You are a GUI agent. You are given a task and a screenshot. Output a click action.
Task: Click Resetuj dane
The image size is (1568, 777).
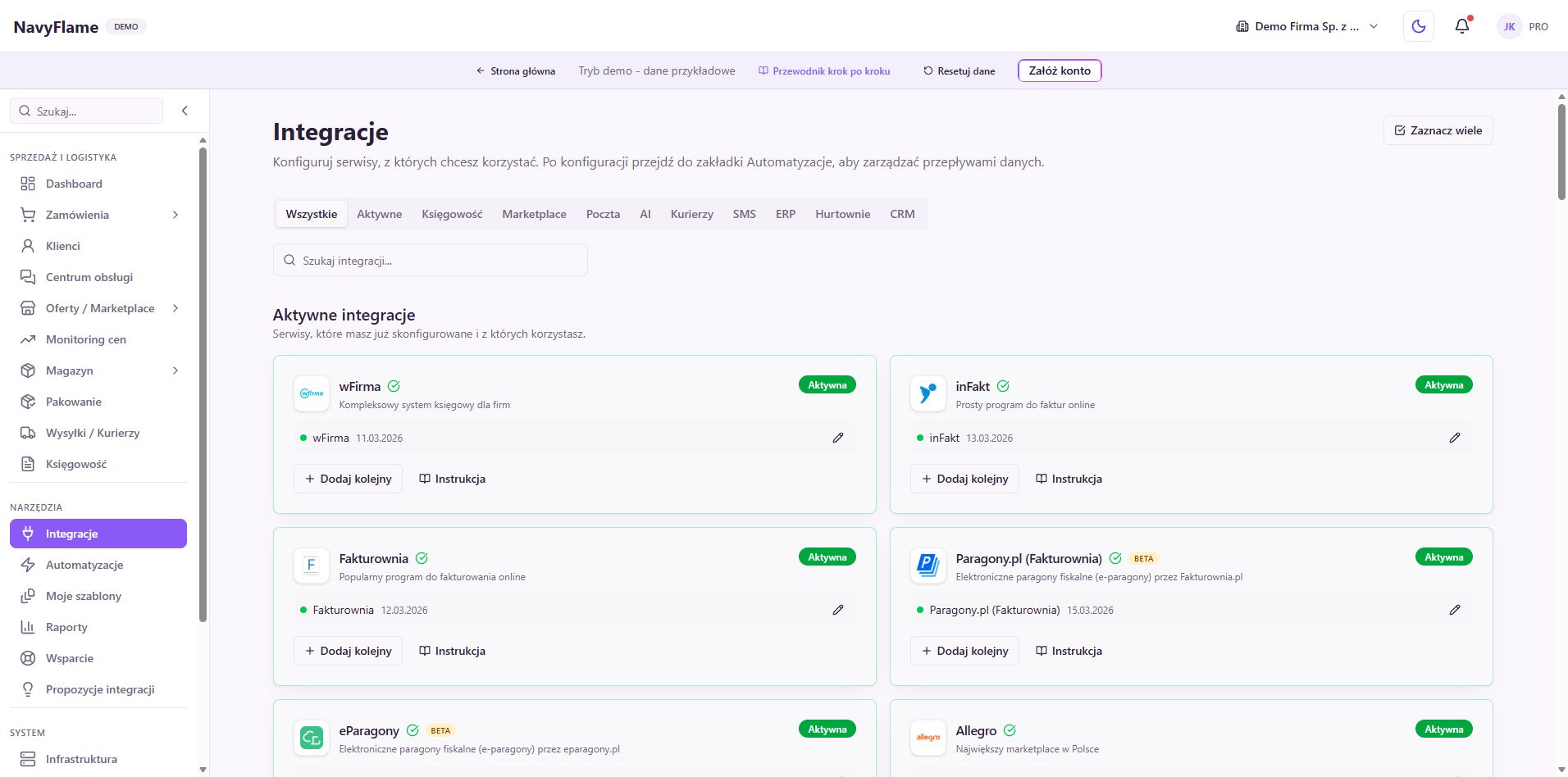pyautogui.click(x=959, y=71)
